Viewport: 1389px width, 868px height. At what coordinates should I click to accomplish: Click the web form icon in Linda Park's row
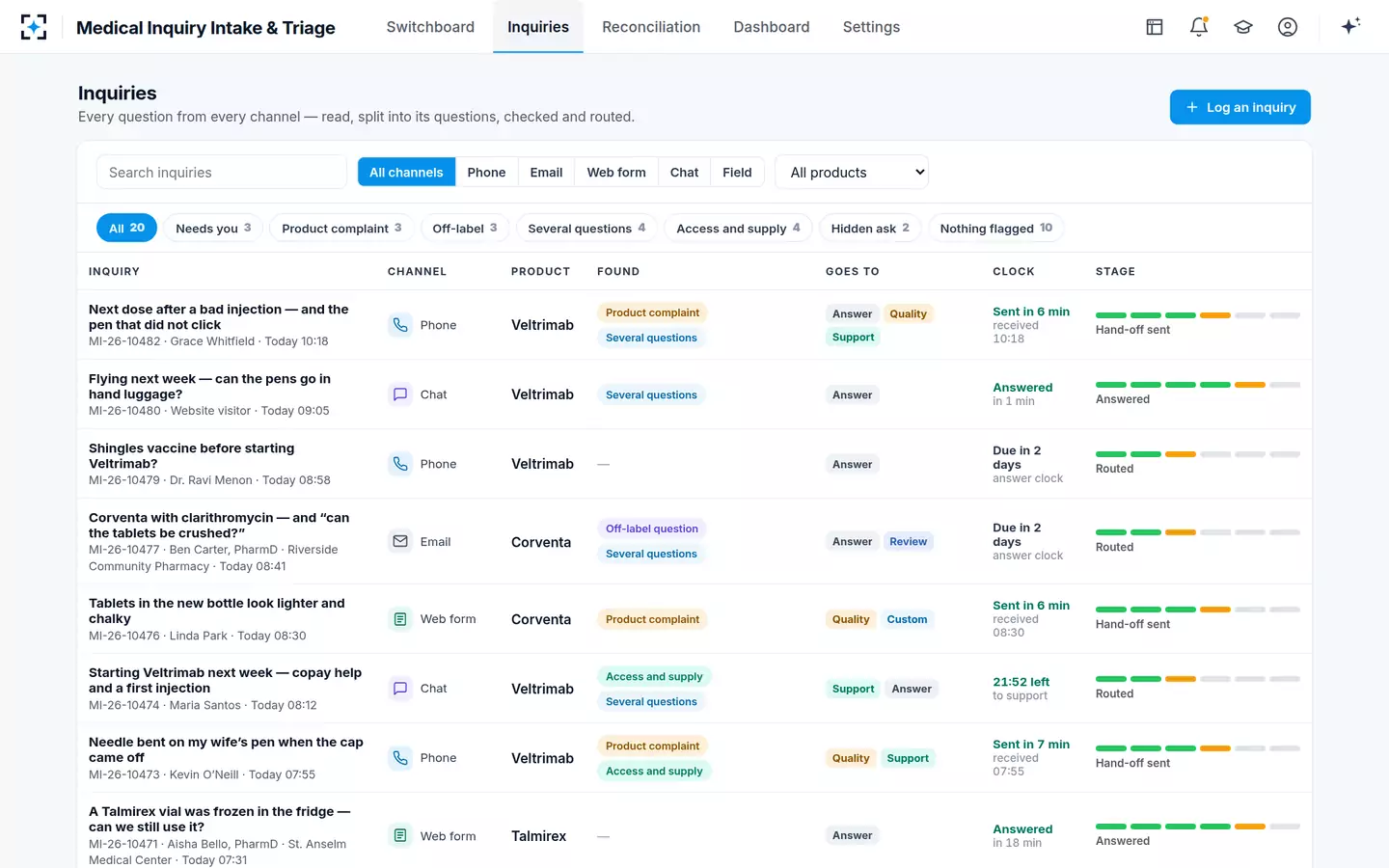coord(400,619)
